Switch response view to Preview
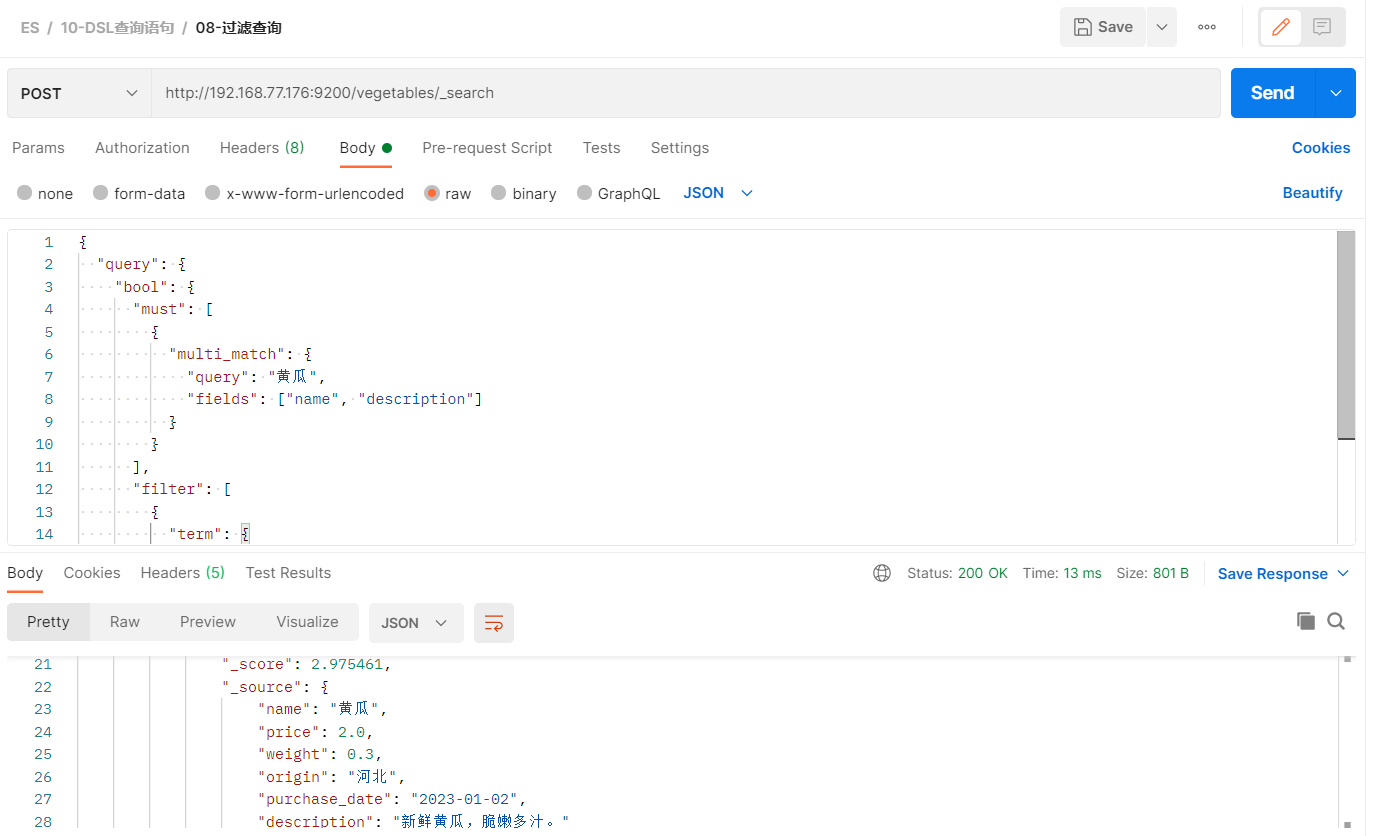The height and width of the screenshot is (836, 1377). click(x=208, y=622)
